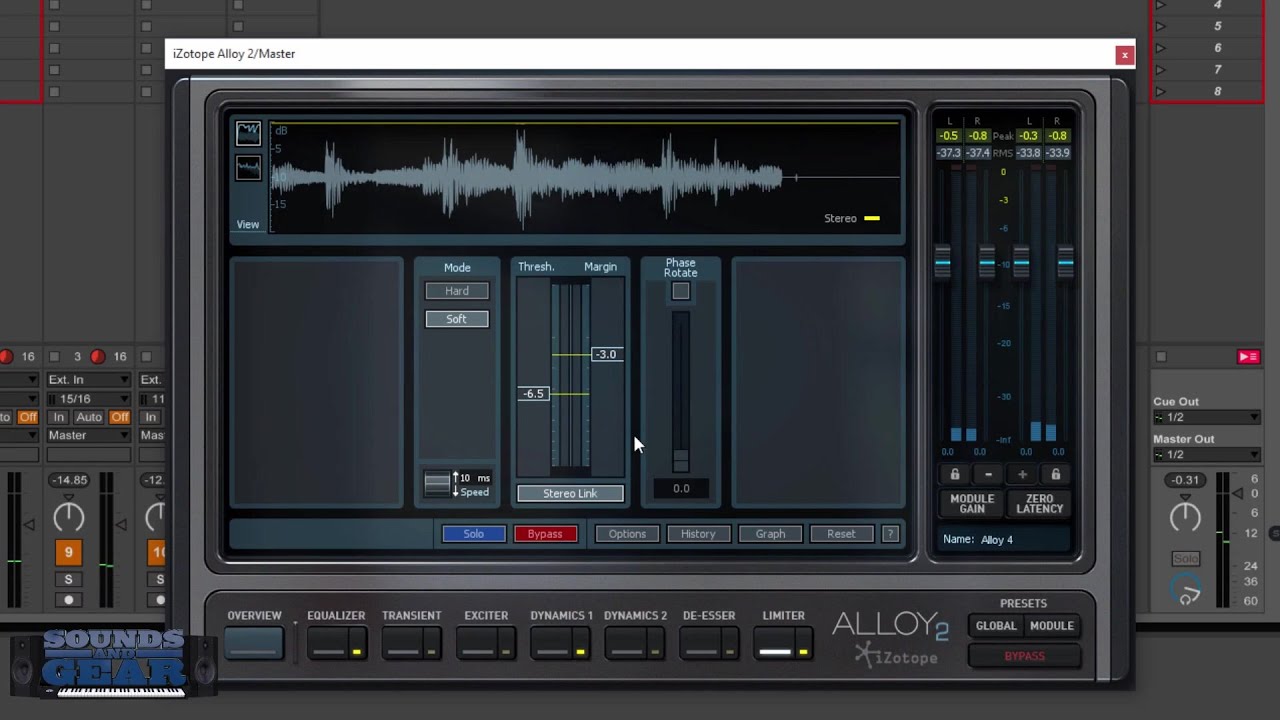The height and width of the screenshot is (720, 1280).
Task: Set track 9 monitor to Off
Action: point(120,417)
